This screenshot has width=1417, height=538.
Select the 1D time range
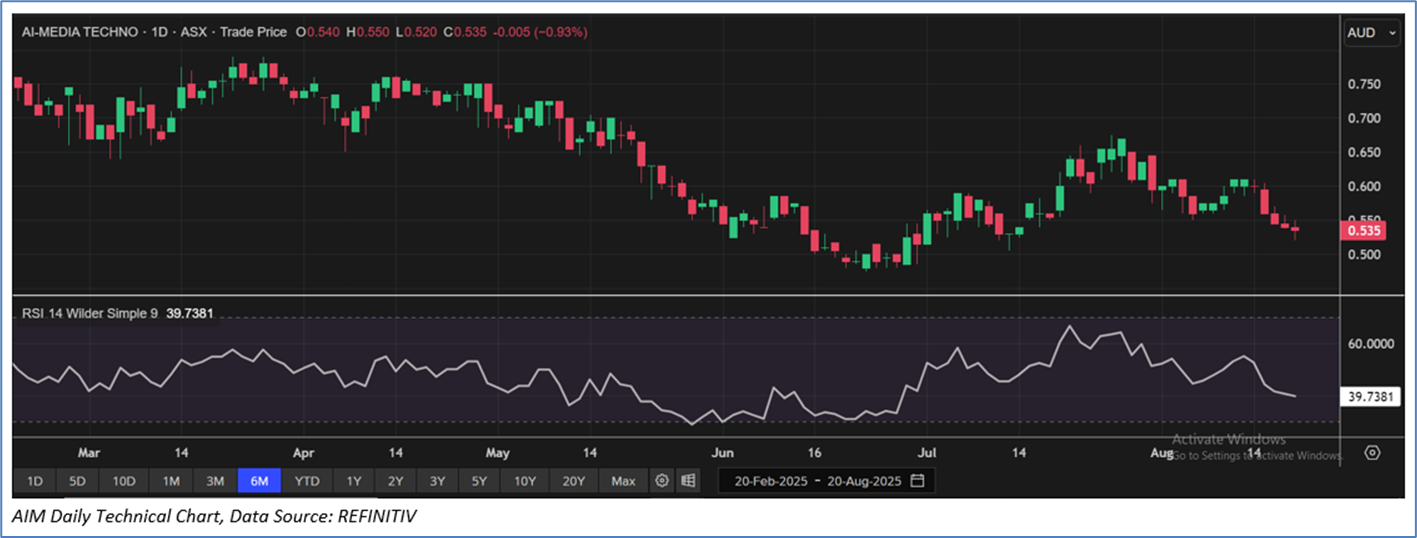35,481
